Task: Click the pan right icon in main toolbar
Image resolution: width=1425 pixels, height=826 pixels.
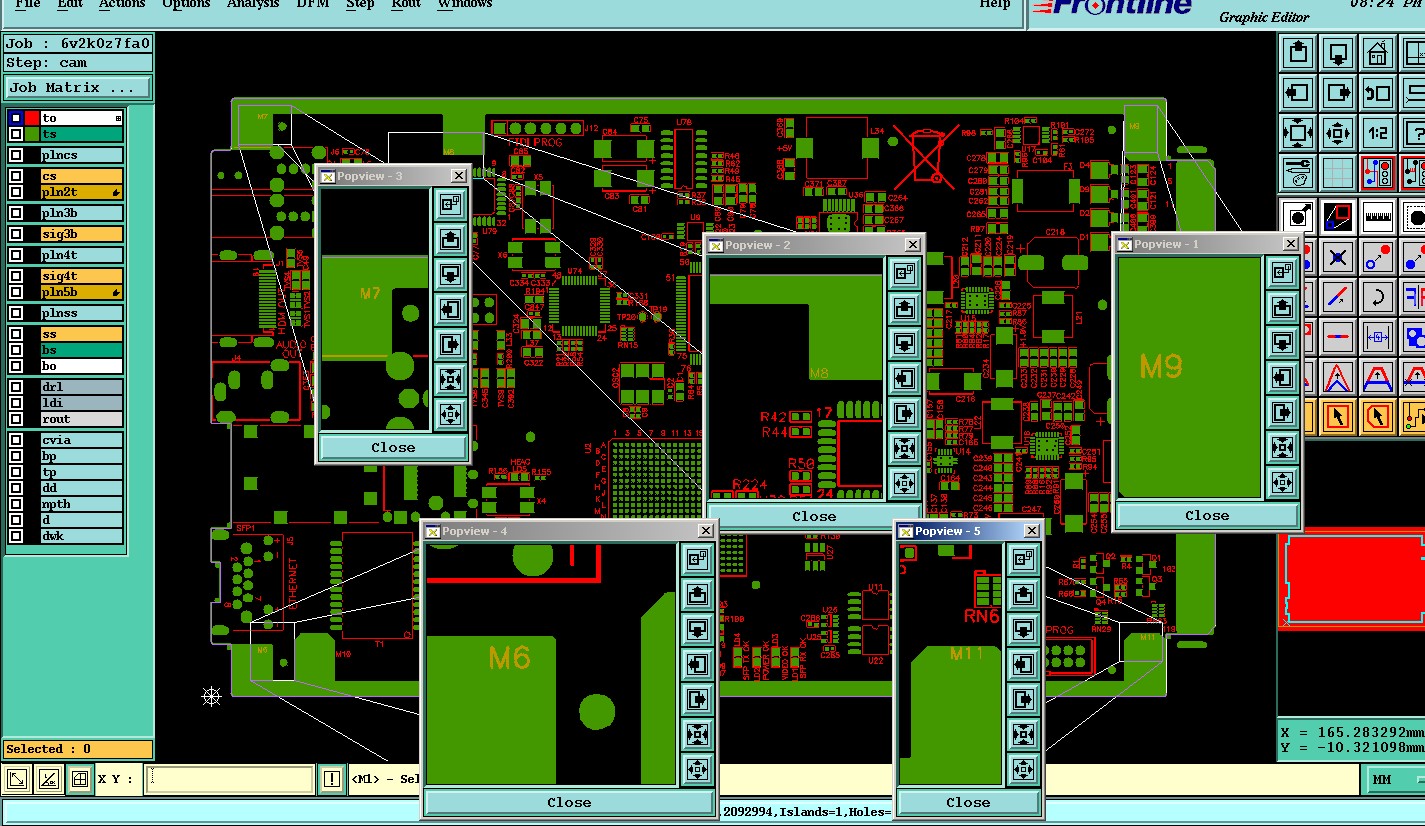Action: [1338, 93]
